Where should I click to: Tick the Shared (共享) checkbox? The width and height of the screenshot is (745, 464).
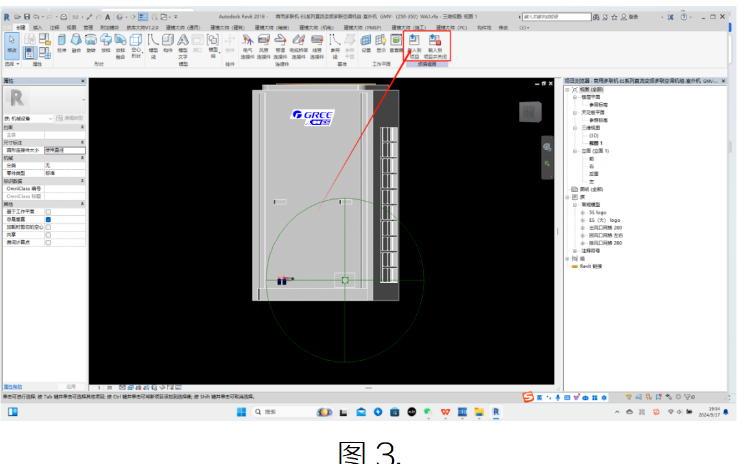[x=48, y=235]
